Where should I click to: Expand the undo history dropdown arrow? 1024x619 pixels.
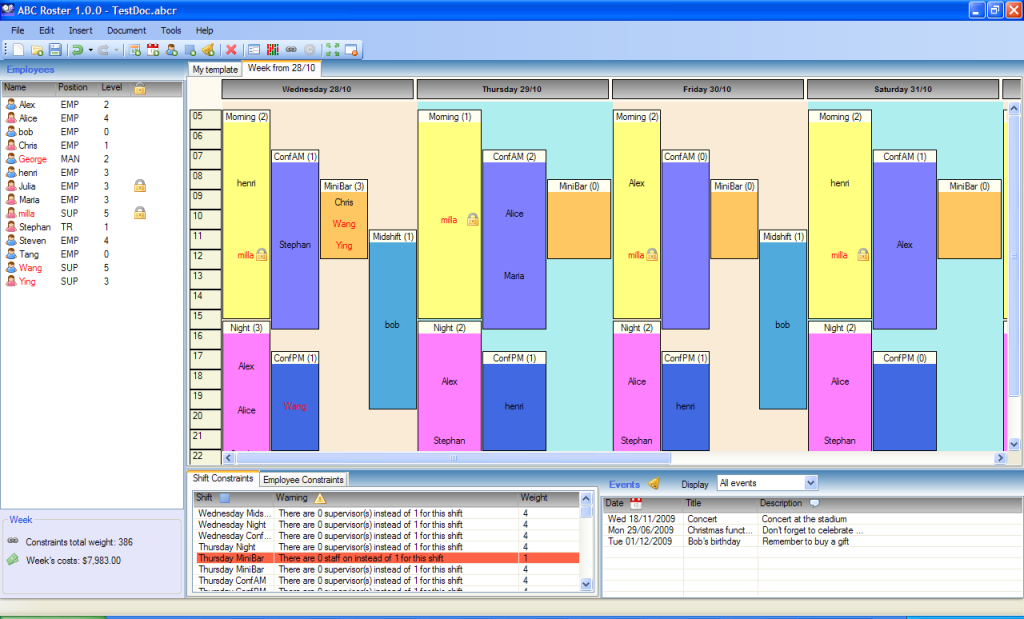click(90, 49)
